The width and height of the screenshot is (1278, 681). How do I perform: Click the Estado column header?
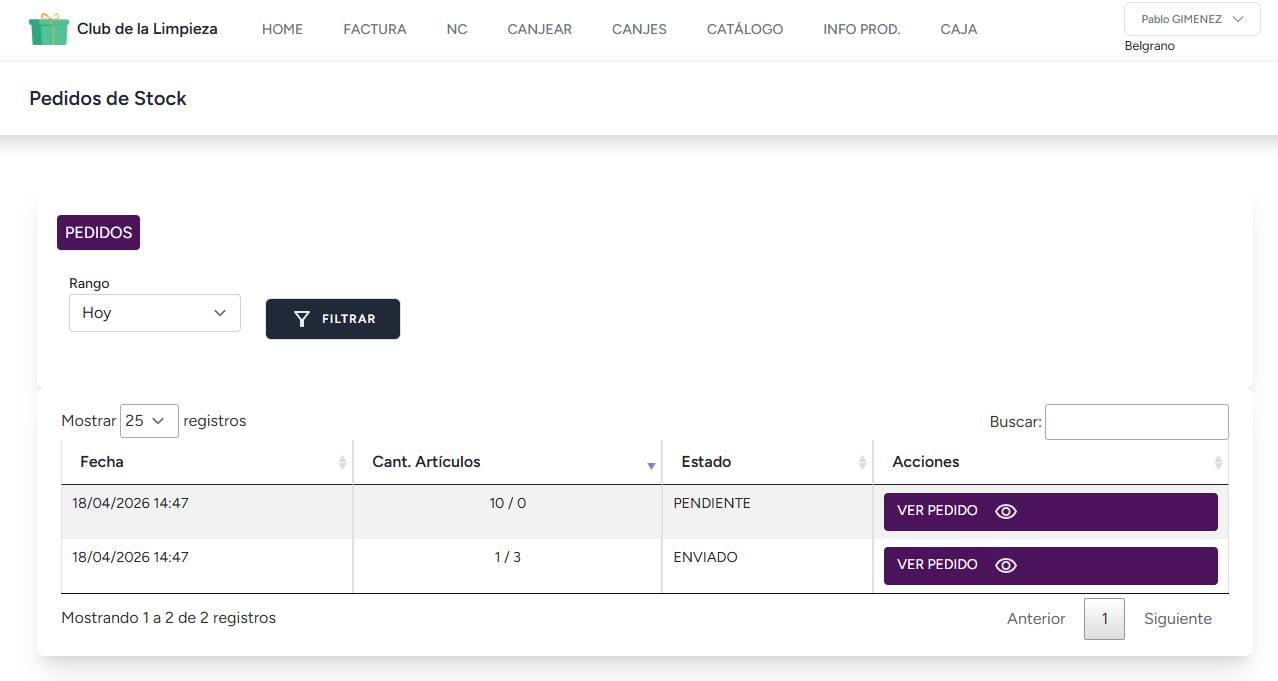pyautogui.click(x=768, y=462)
